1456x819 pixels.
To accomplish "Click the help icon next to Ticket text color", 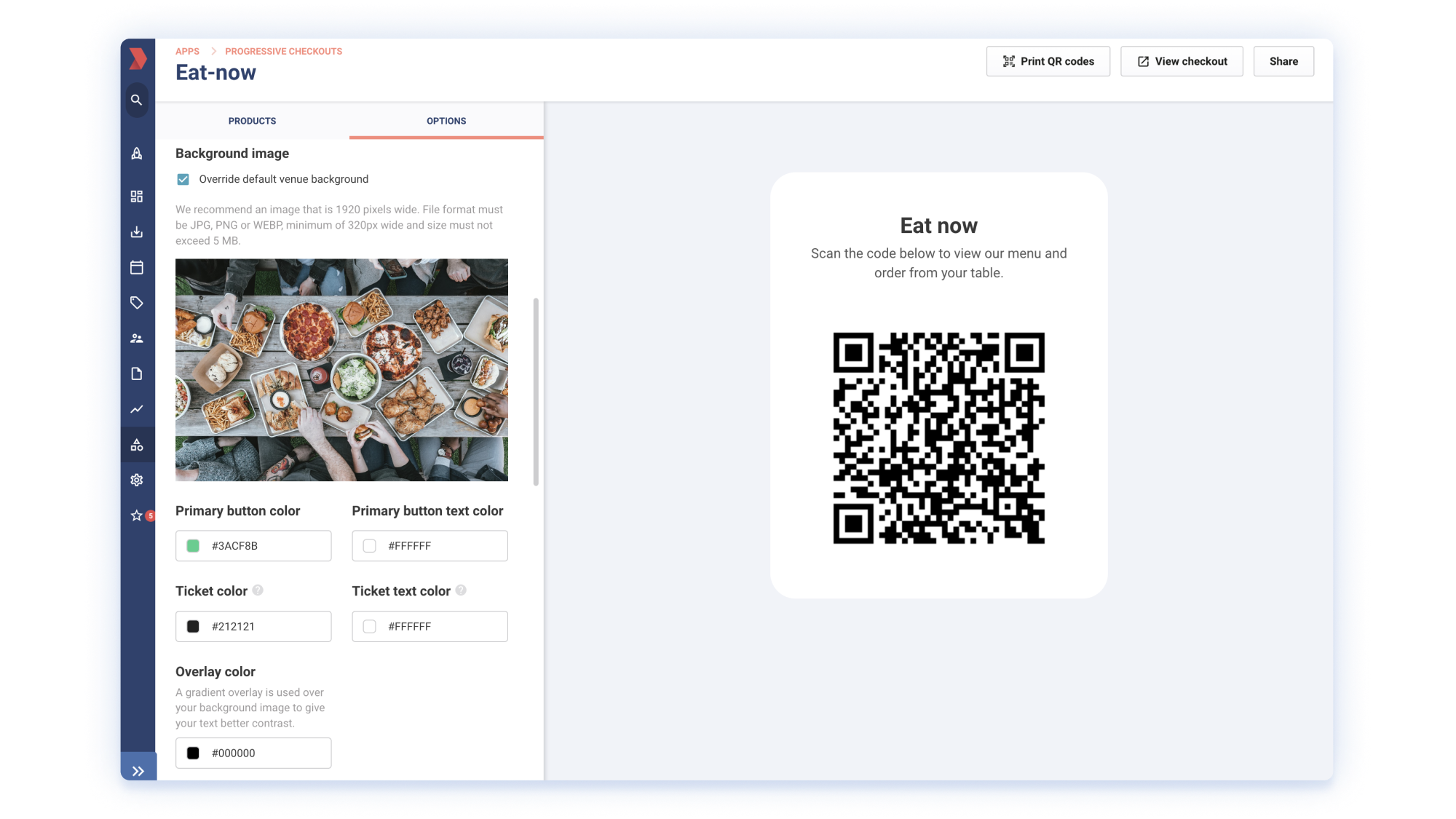I will pyautogui.click(x=461, y=590).
